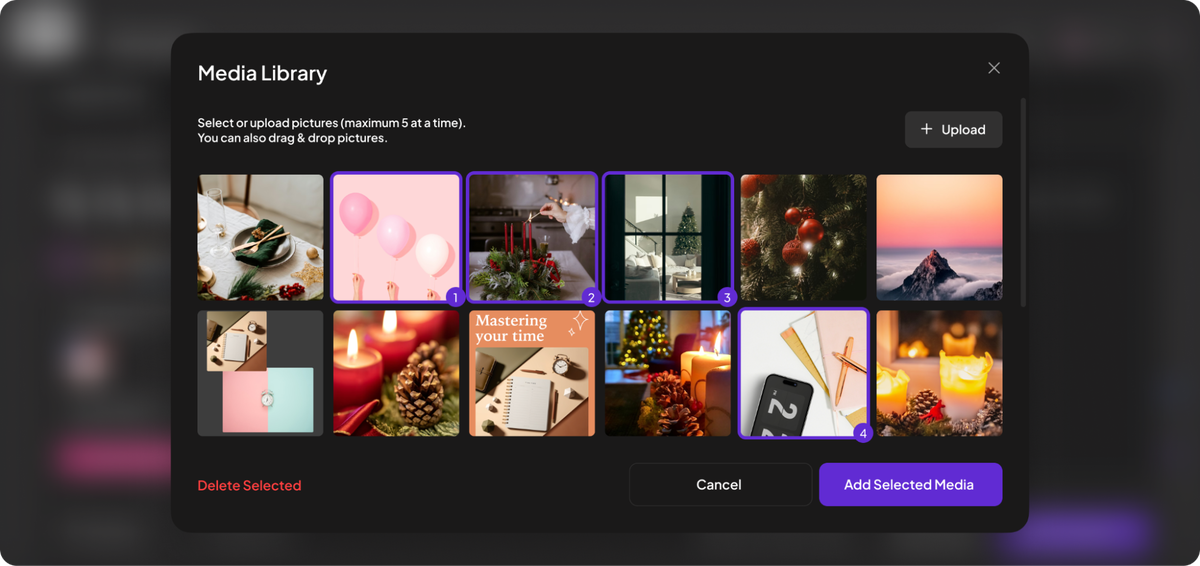Click the media library scrollbar
1200x566 pixels.
pos(1022,200)
